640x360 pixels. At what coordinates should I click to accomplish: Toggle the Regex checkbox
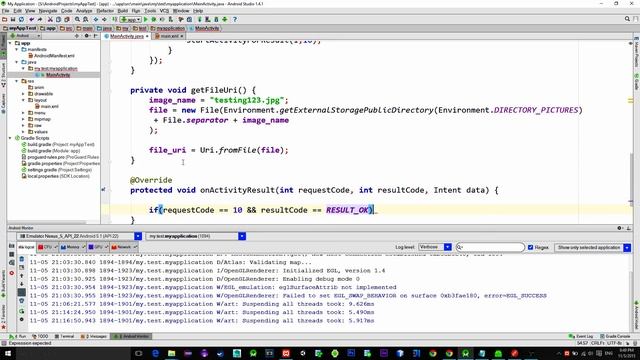click(531, 247)
